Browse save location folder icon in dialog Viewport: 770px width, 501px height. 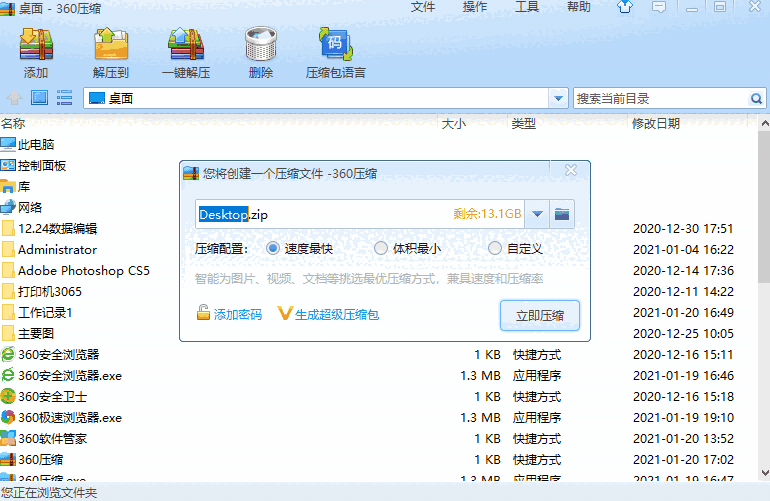pyautogui.click(x=562, y=214)
